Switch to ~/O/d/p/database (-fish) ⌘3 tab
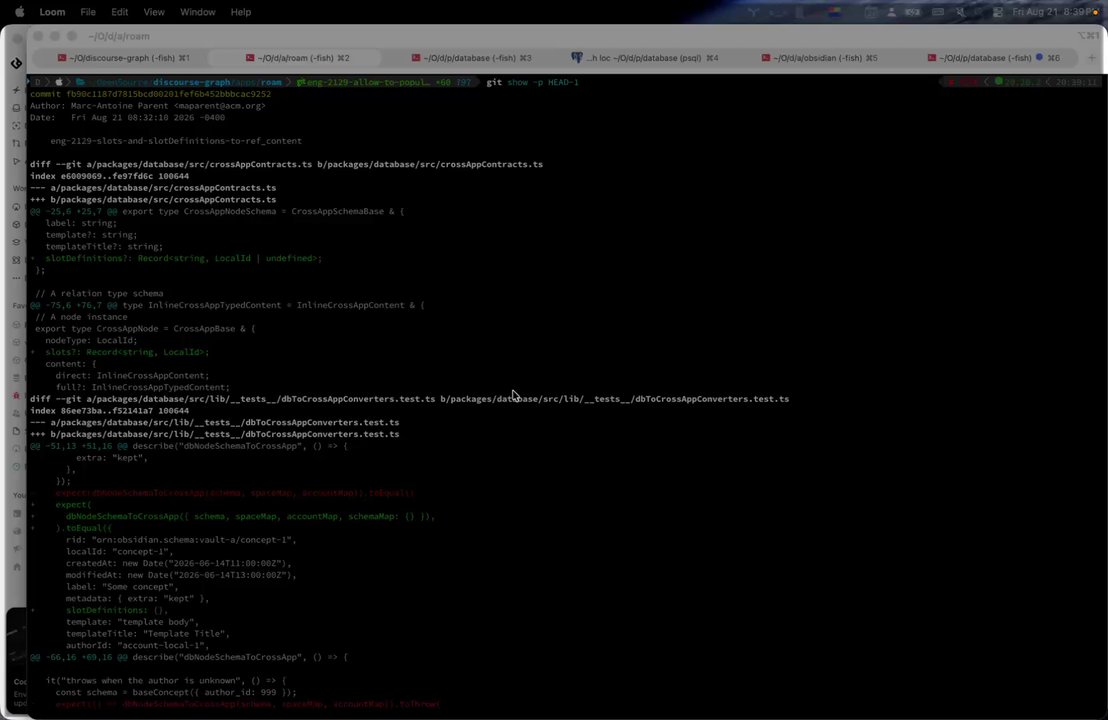1108x720 pixels. point(471,58)
